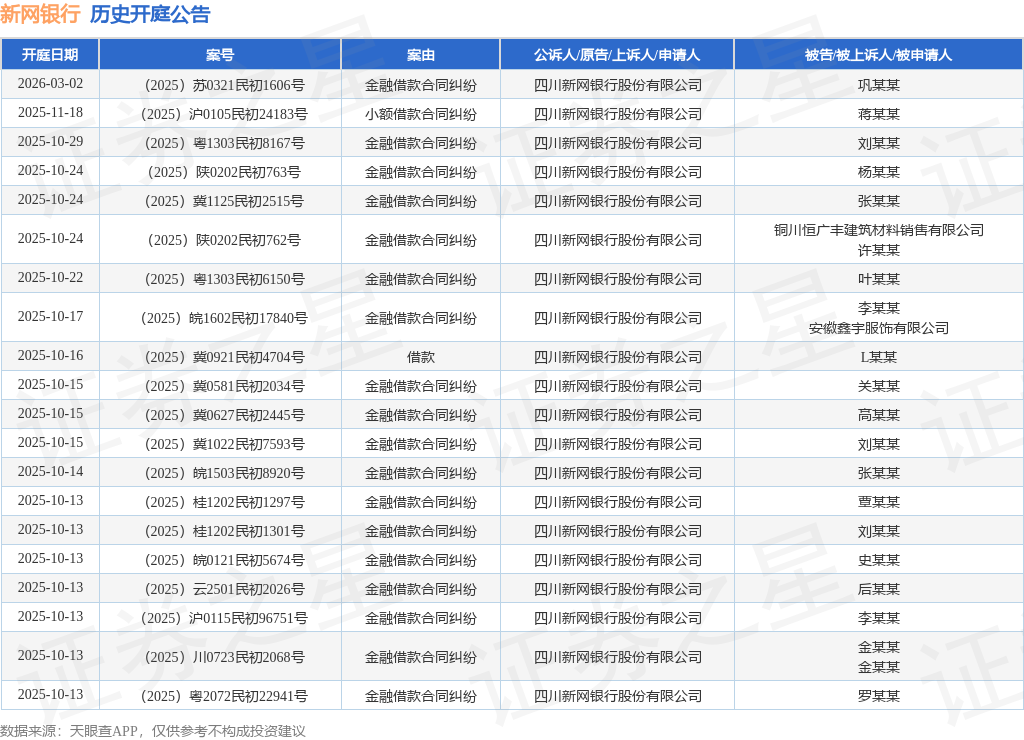Click the 被告/被上诉人/被申请人 column header
The height and width of the screenshot is (740, 1024).
878,55
